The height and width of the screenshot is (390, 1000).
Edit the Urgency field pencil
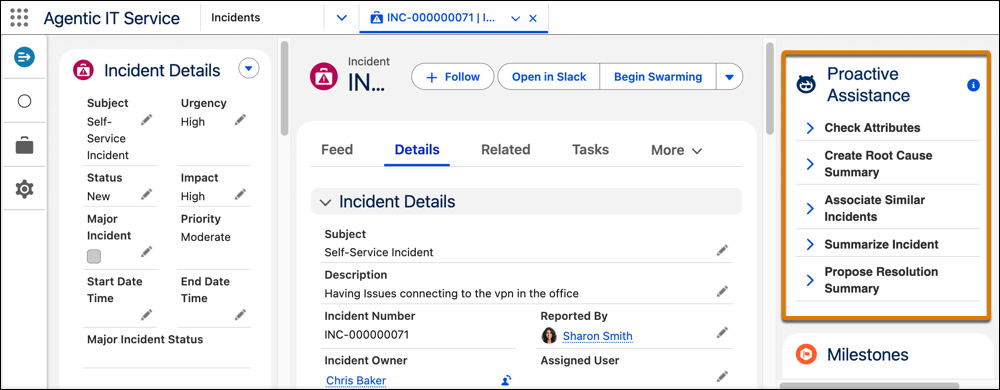pyautogui.click(x=240, y=119)
